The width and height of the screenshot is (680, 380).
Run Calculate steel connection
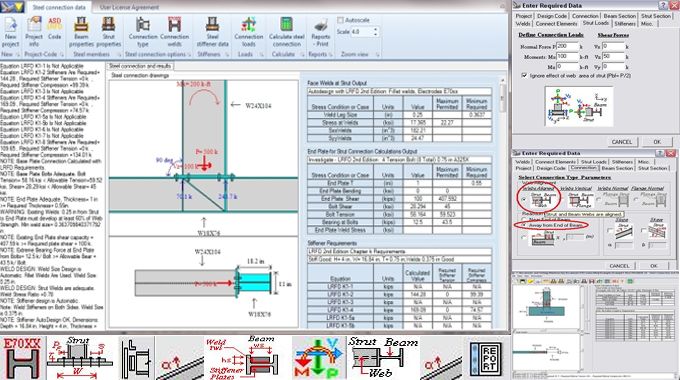point(286,32)
